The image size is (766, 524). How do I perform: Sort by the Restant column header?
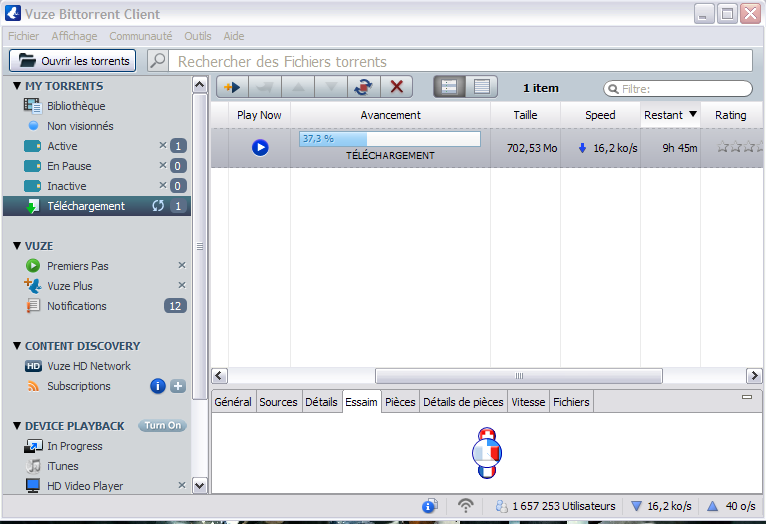(x=670, y=115)
